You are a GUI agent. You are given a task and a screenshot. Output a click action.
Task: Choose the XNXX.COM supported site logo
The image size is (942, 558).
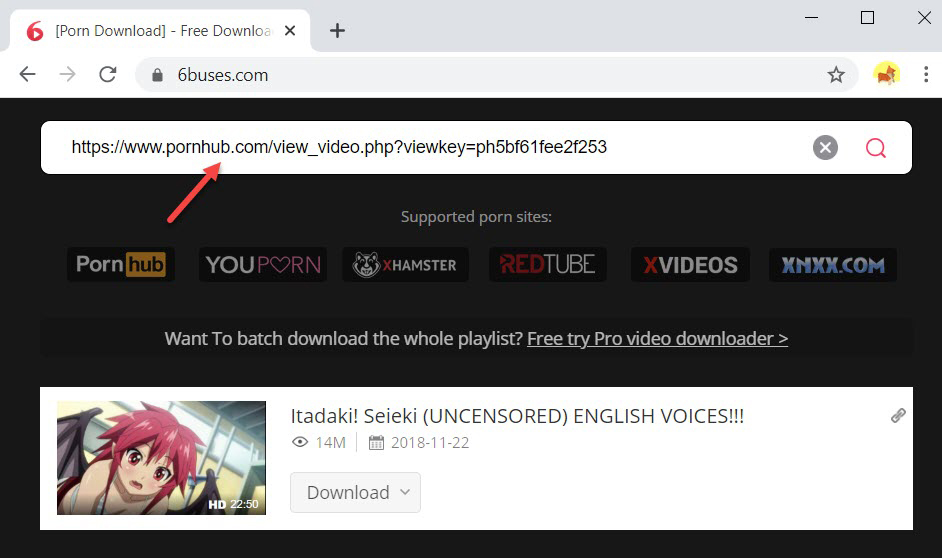pyautogui.click(x=833, y=265)
